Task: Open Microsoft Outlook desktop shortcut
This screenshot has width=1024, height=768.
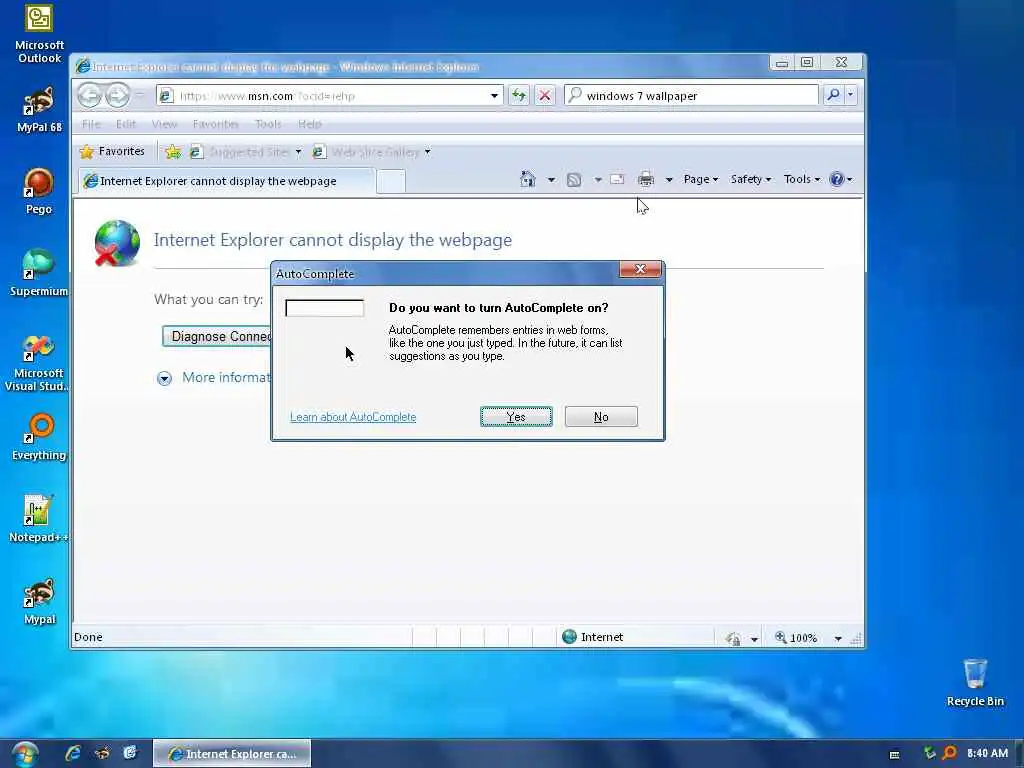Action: [x=39, y=34]
